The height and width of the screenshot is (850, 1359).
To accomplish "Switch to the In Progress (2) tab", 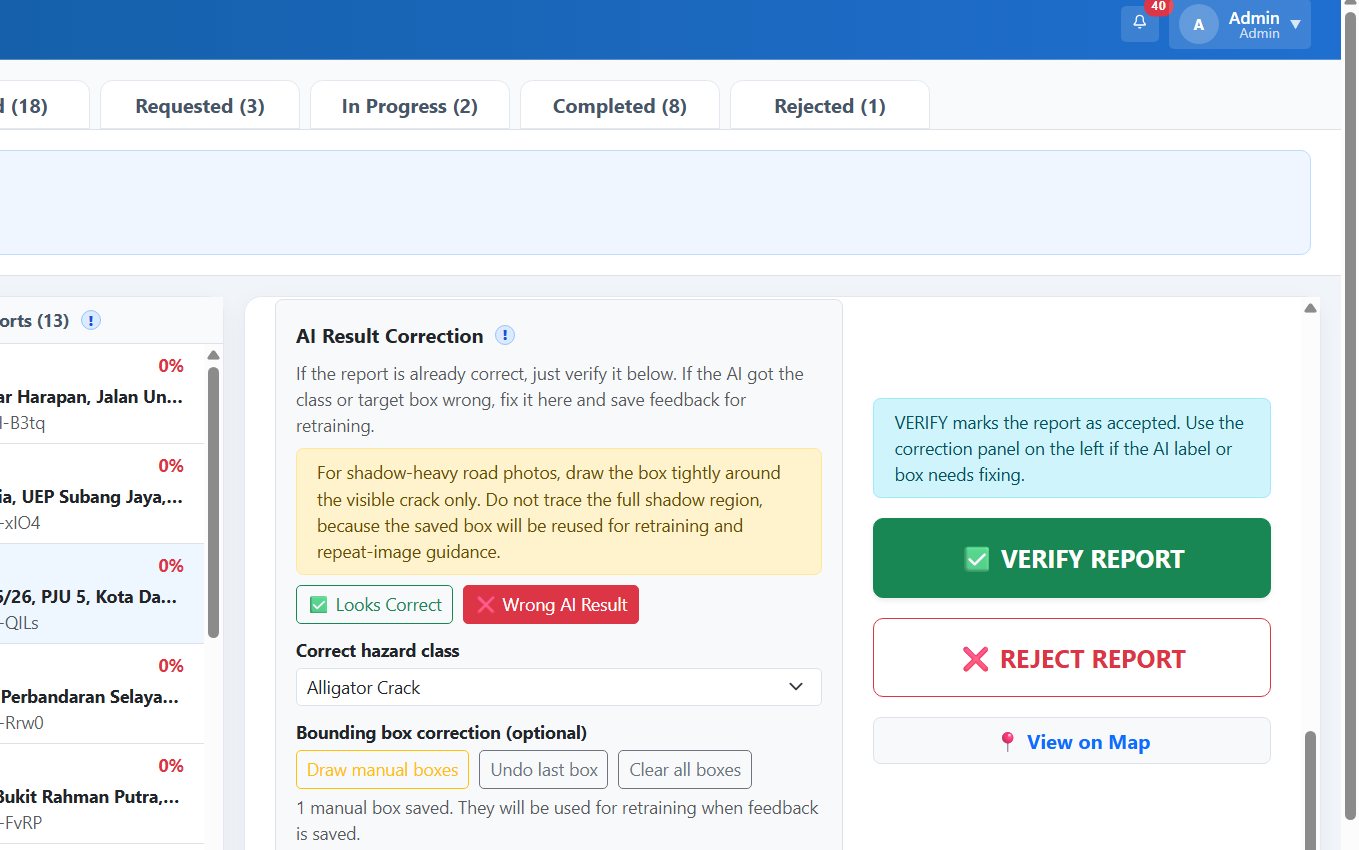I will tap(410, 105).
